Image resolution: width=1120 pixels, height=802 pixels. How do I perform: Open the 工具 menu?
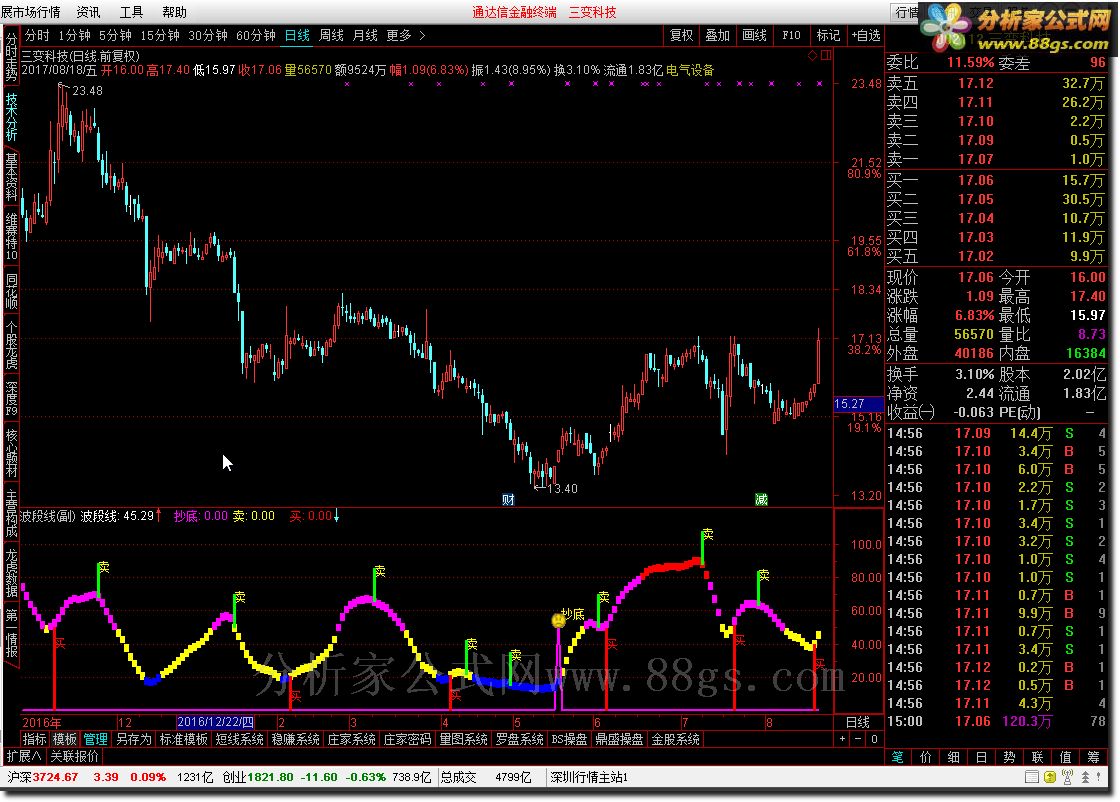[131, 12]
